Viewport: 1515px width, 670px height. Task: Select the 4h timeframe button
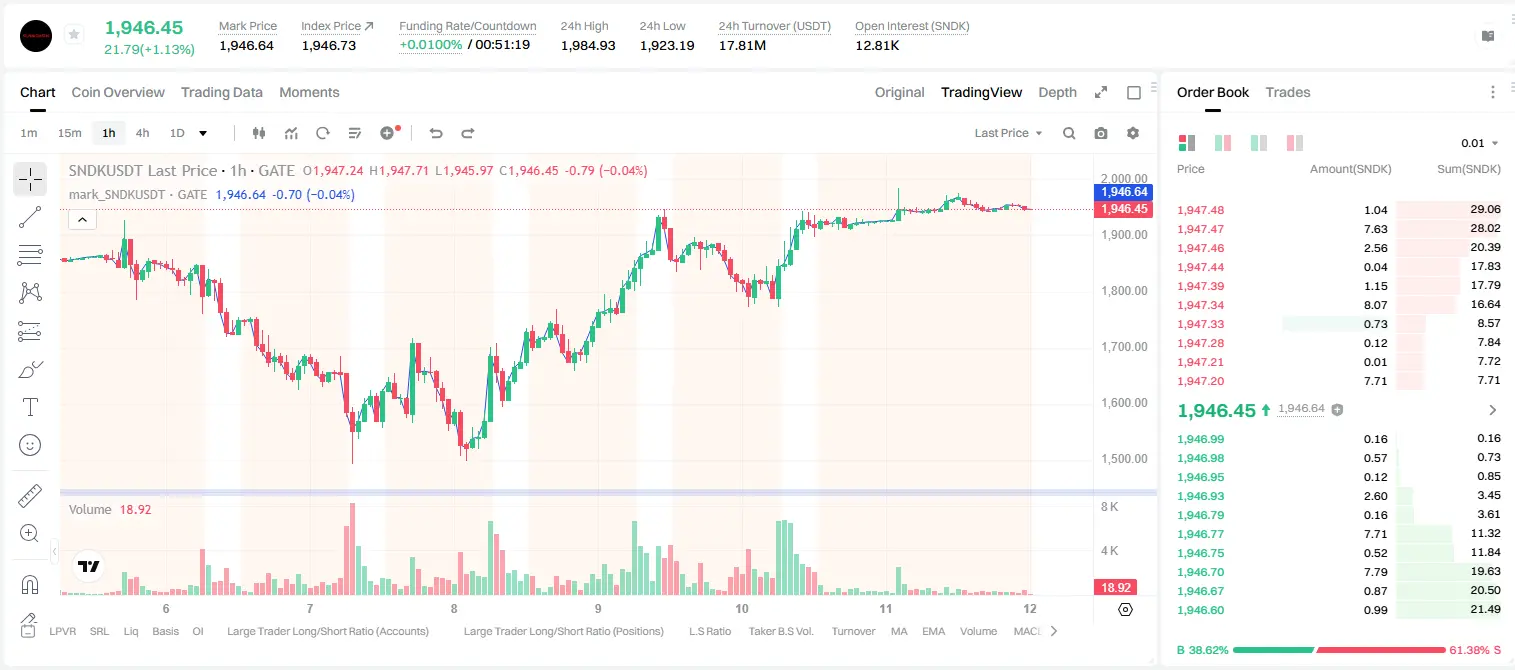143,133
